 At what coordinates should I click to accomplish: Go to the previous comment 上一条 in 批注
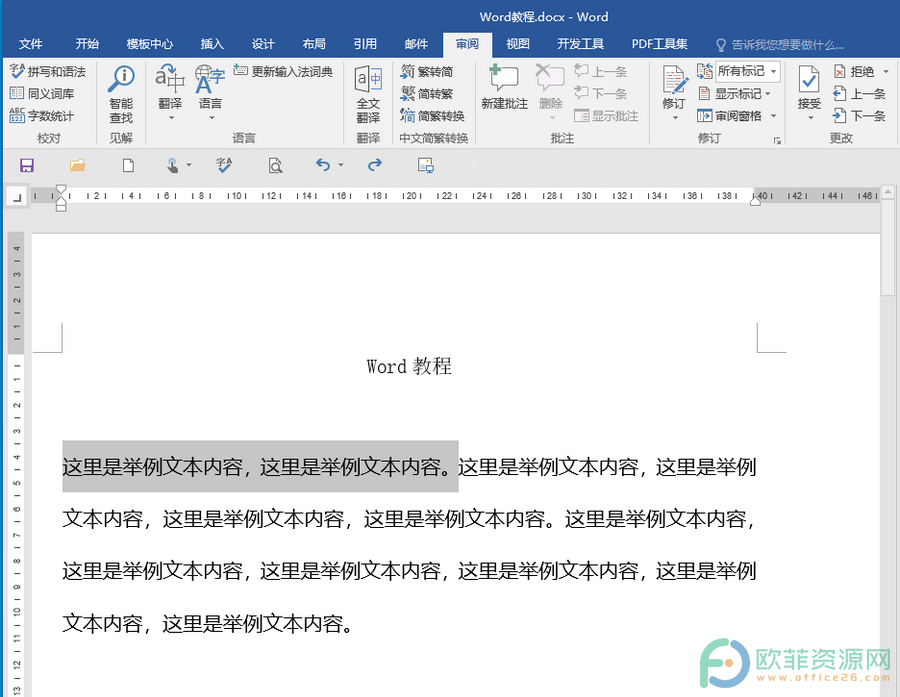coord(600,72)
